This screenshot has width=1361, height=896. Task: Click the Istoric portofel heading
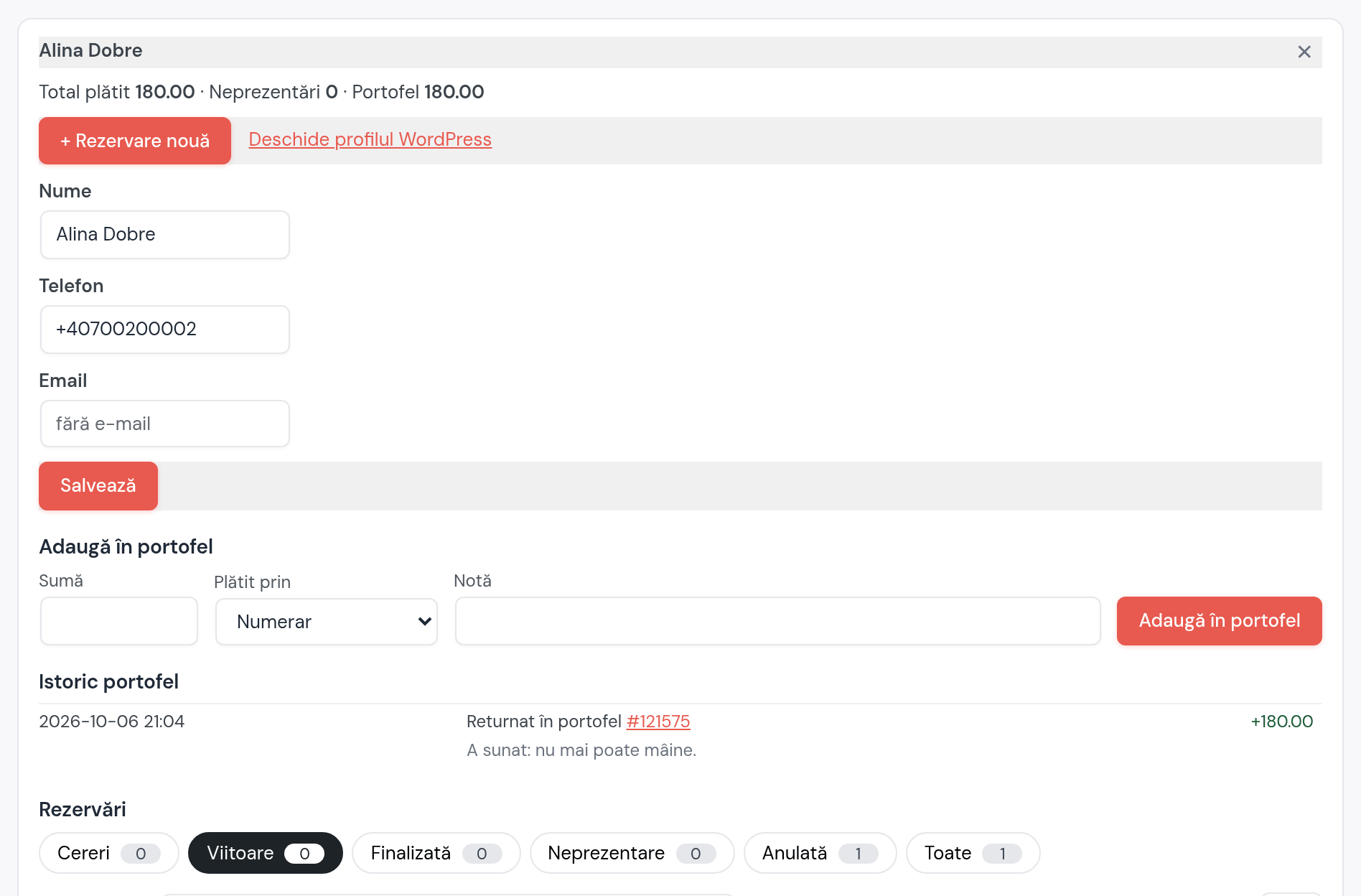click(x=109, y=681)
